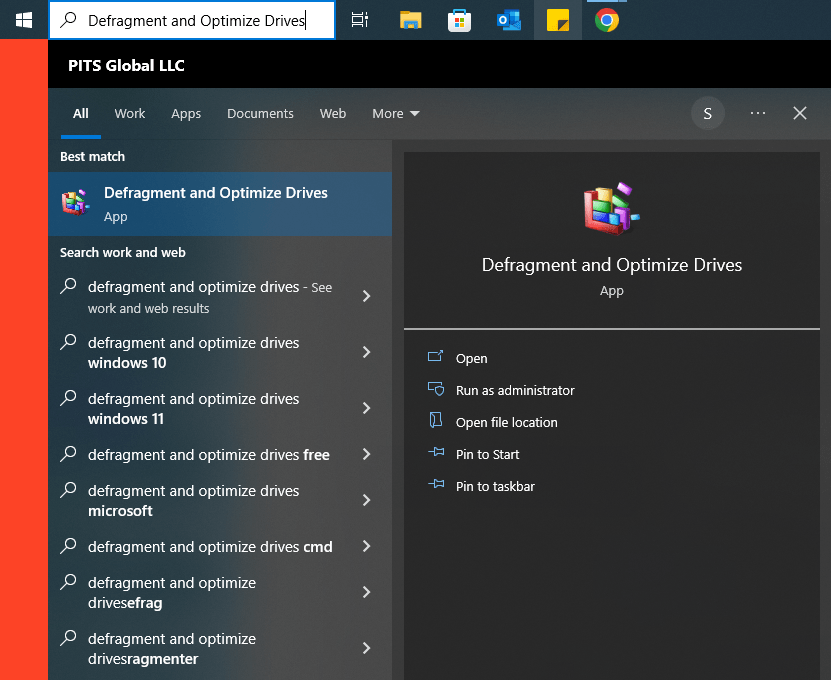Open the Windows Start menu

24,20
